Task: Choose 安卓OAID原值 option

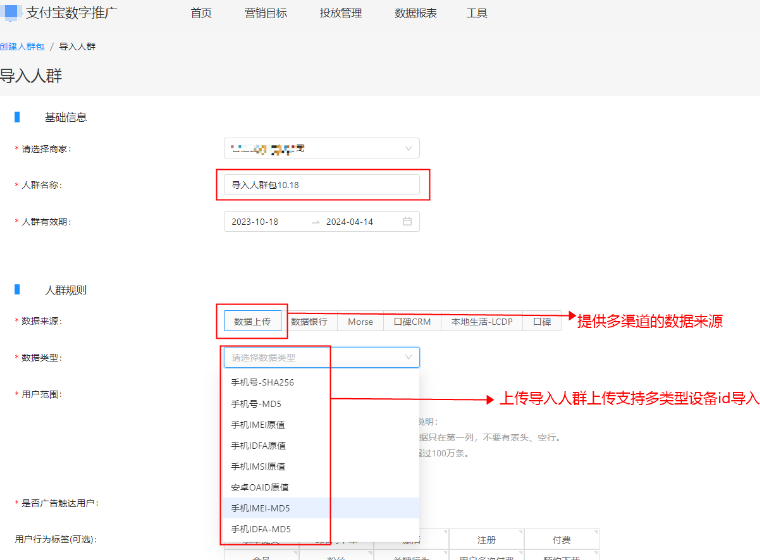Action: pyautogui.click(x=322, y=487)
